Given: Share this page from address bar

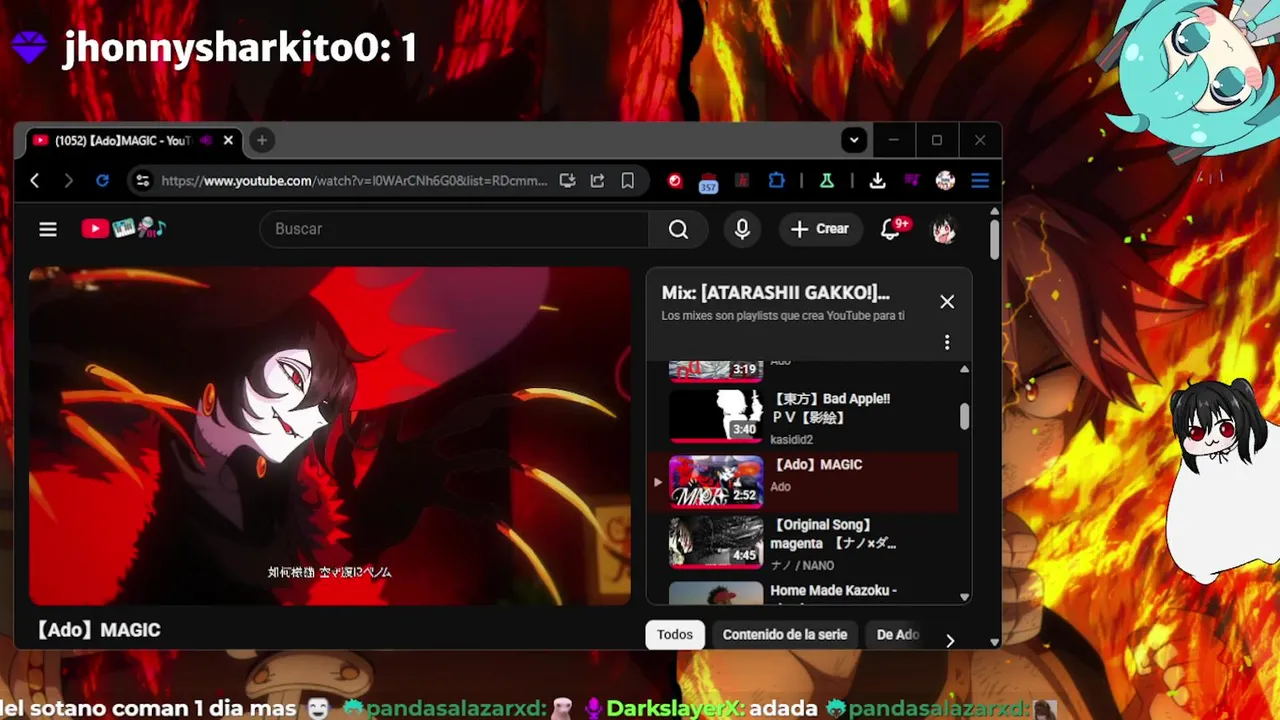Looking at the screenshot, I should pyautogui.click(x=597, y=181).
